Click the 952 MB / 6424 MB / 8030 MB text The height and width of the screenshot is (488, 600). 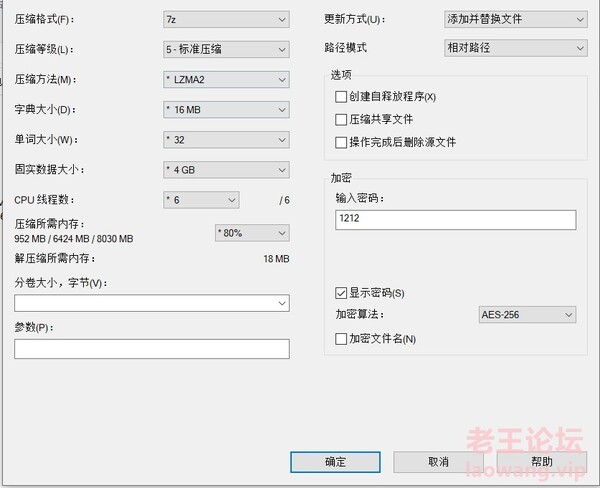pos(74,239)
